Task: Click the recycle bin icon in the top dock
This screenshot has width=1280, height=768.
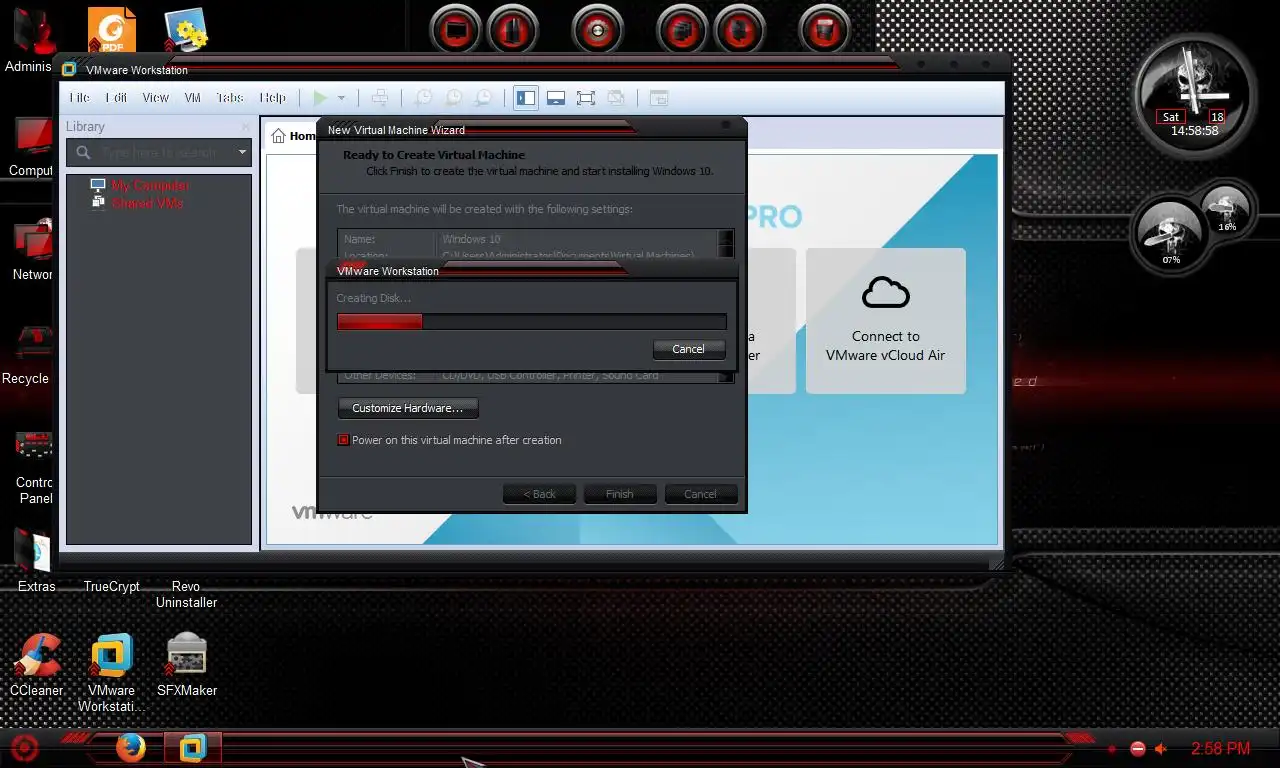Action: (825, 30)
